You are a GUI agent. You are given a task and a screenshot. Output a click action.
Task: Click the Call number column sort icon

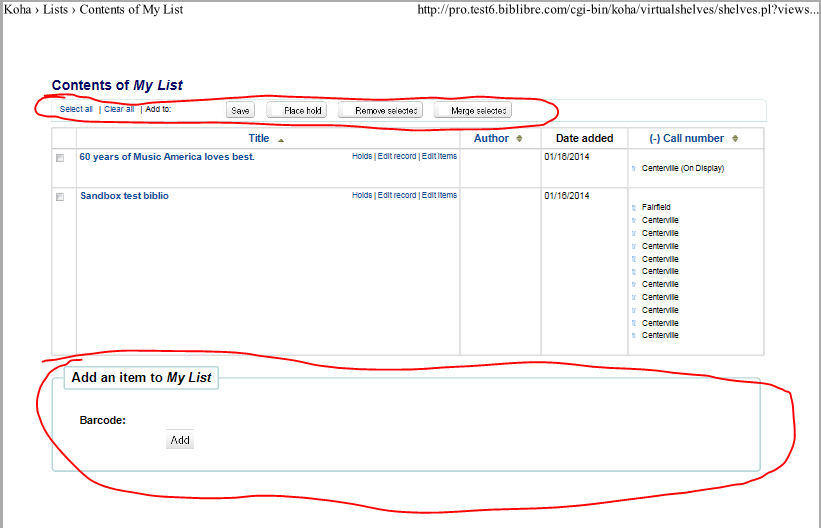pos(735,139)
